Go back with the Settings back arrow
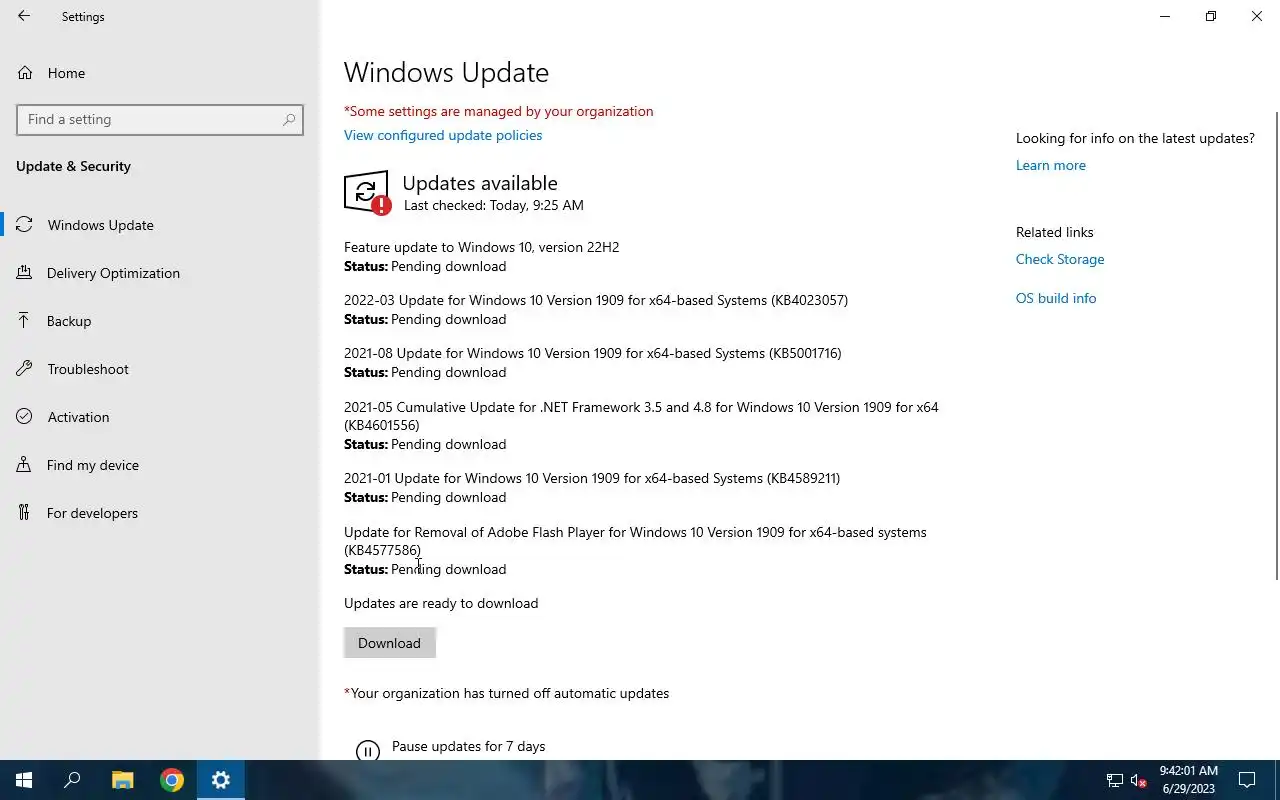 pyautogui.click(x=24, y=16)
